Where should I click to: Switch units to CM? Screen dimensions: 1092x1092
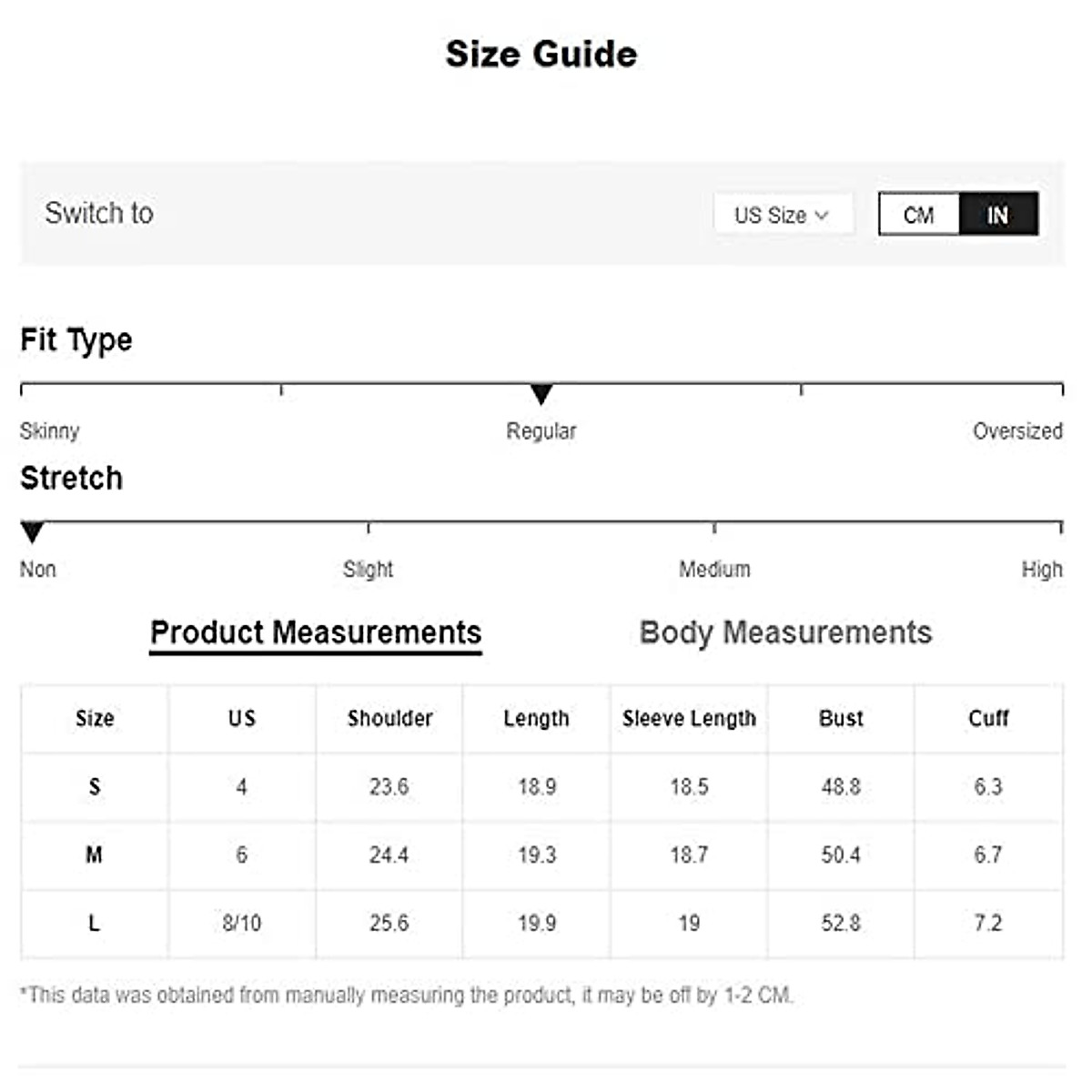coord(919,215)
